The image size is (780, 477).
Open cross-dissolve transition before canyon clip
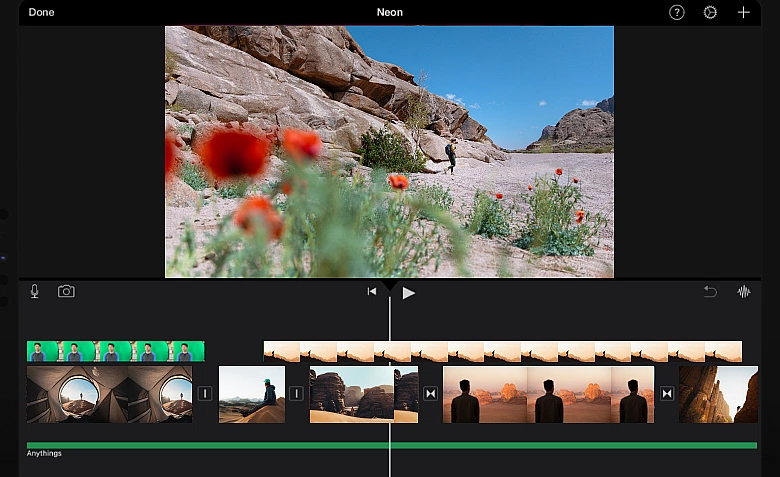[667, 394]
